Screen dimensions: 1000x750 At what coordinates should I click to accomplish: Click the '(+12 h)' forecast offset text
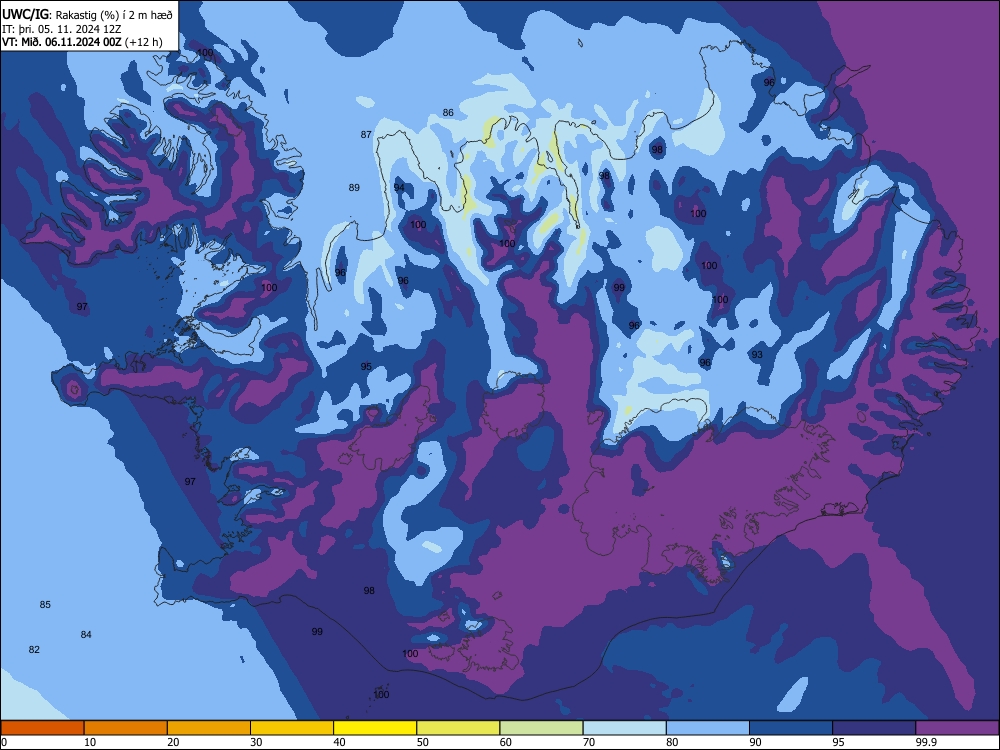(143, 42)
